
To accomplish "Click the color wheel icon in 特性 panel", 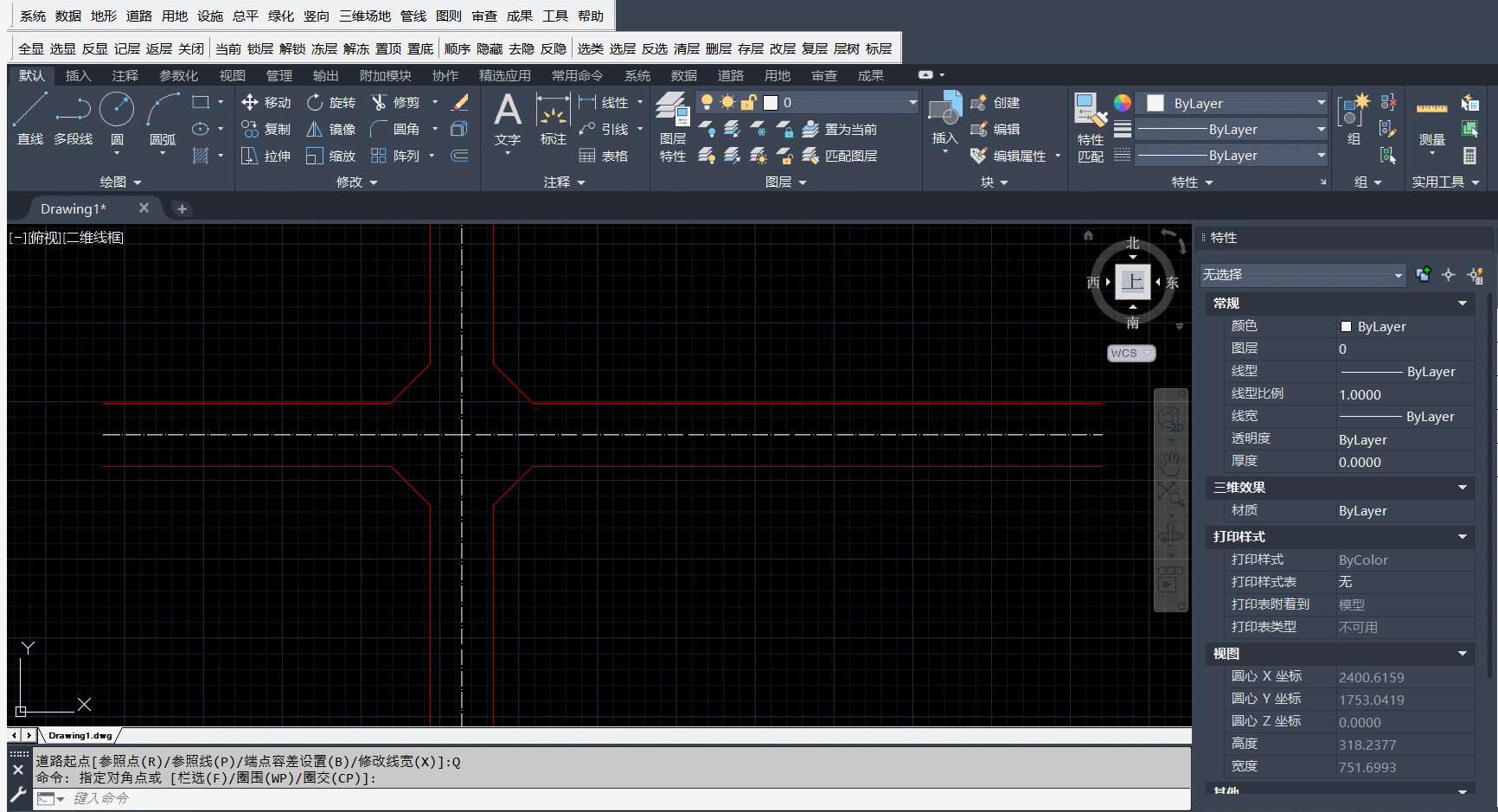I will 1123,103.
